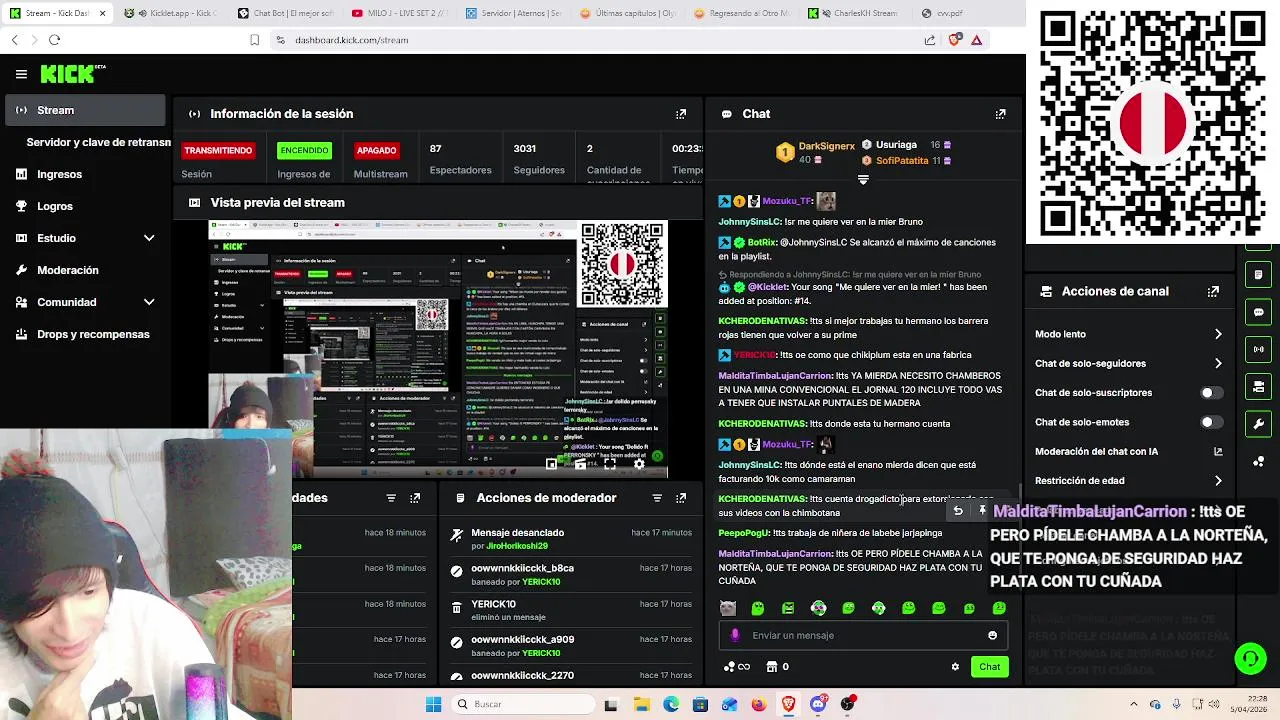
Task: Click the APAGADO Multistream badge
Action: 376,150
